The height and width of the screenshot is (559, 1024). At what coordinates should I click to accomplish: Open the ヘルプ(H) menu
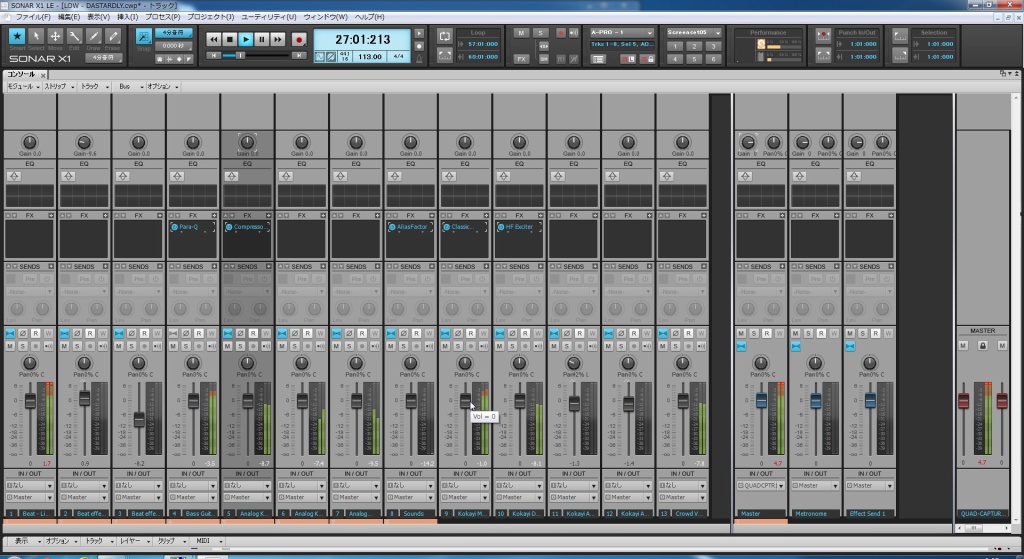coord(370,17)
